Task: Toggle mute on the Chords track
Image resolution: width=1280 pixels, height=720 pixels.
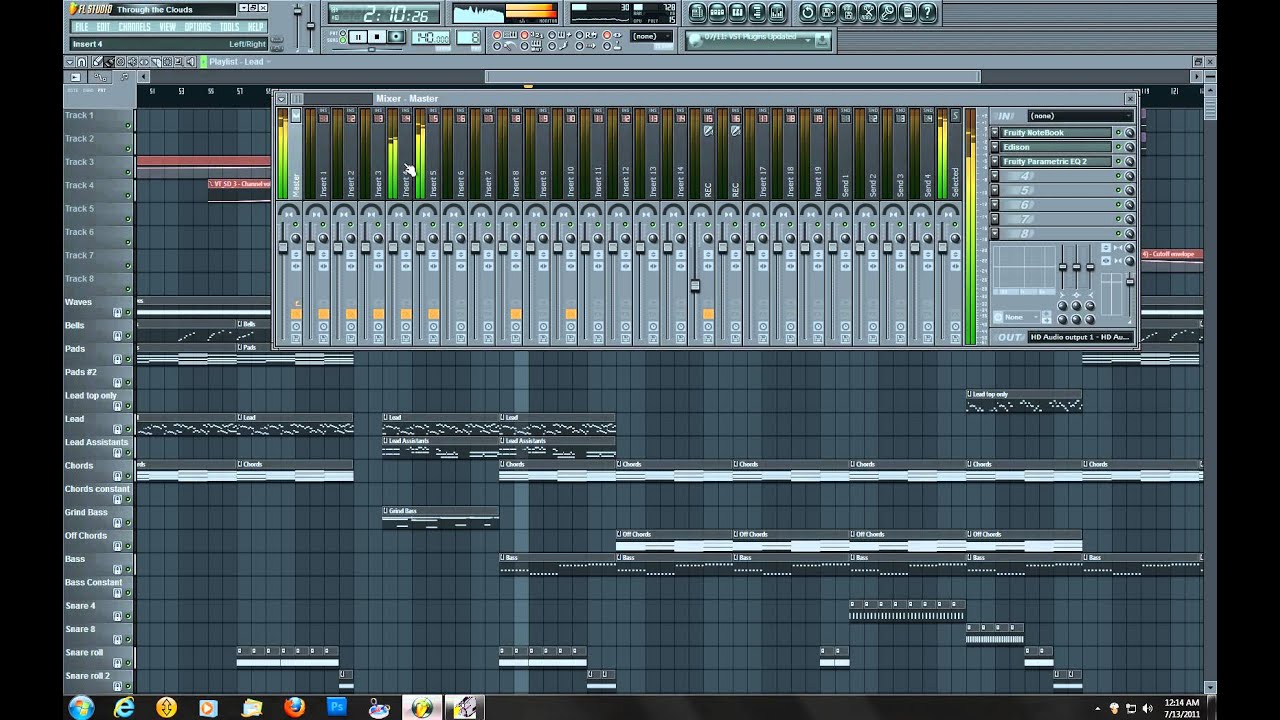Action: [128, 476]
